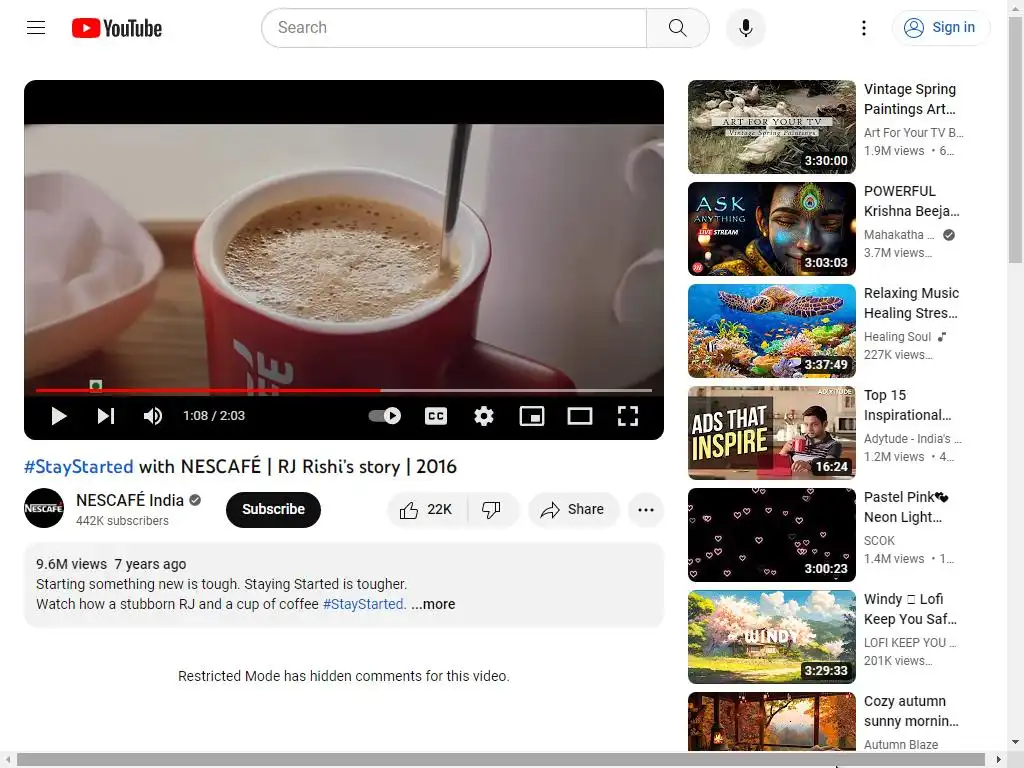Click the search magnifier button

pos(678,27)
